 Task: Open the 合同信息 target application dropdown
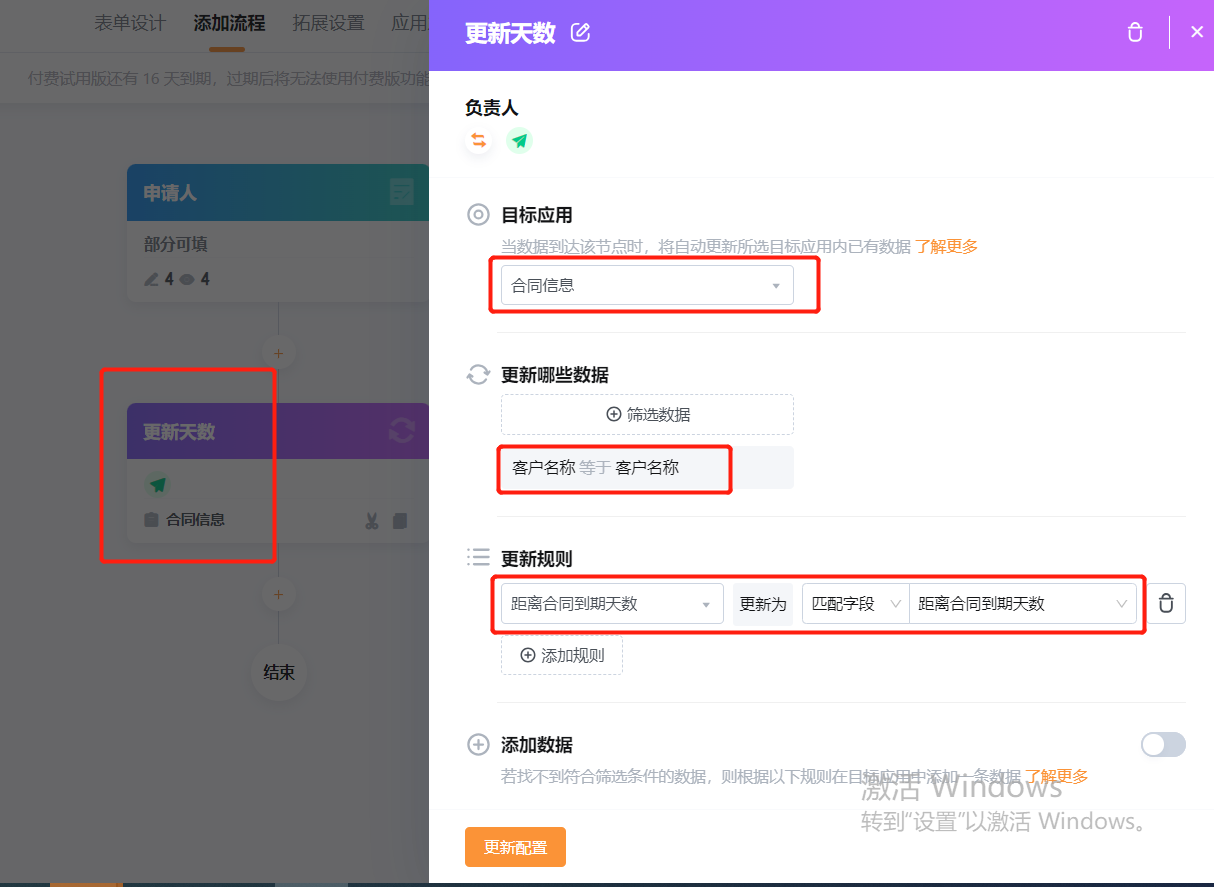pyautogui.click(x=647, y=285)
